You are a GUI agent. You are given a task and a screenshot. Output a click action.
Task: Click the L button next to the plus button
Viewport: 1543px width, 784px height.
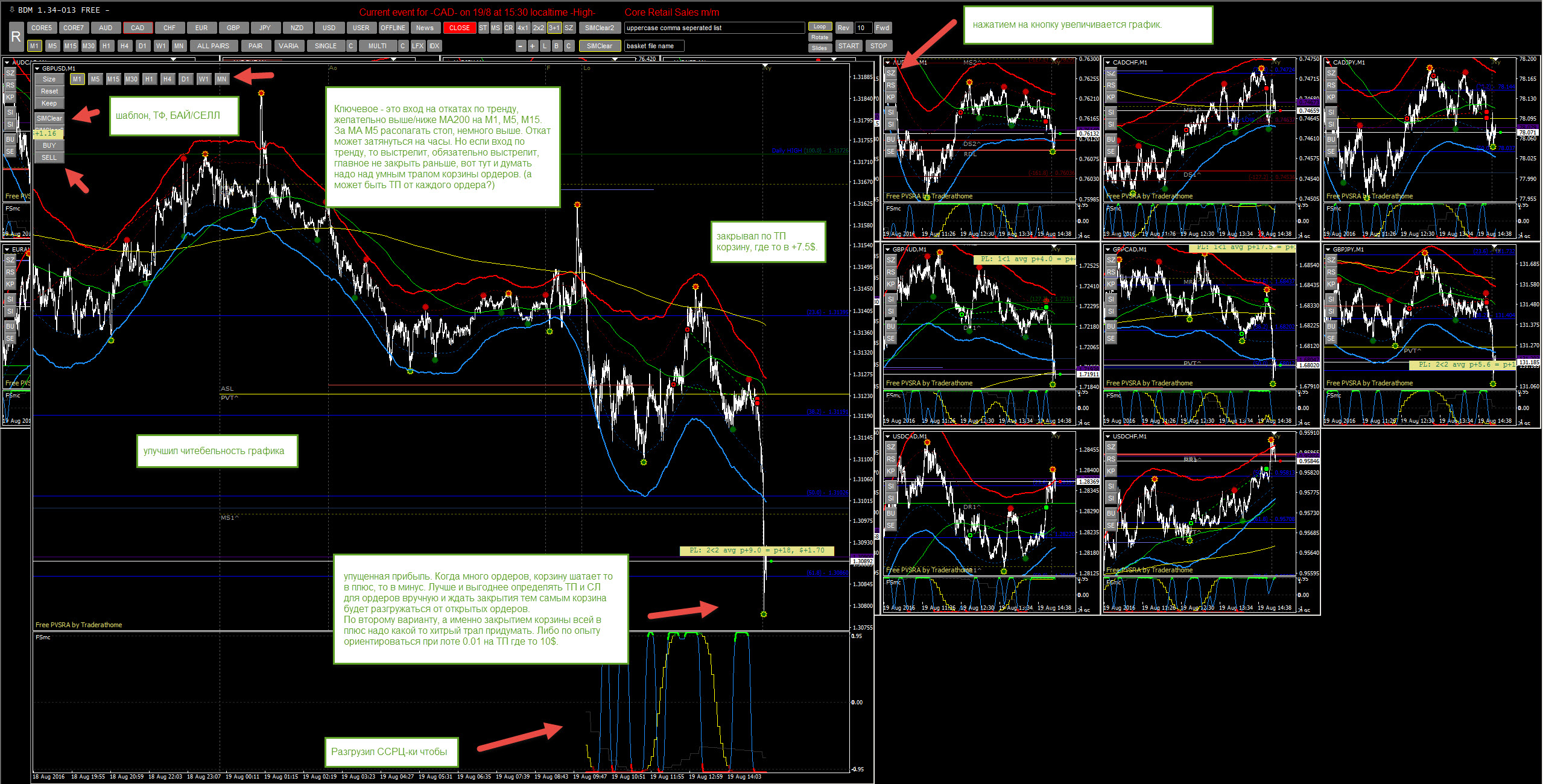pyautogui.click(x=545, y=46)
